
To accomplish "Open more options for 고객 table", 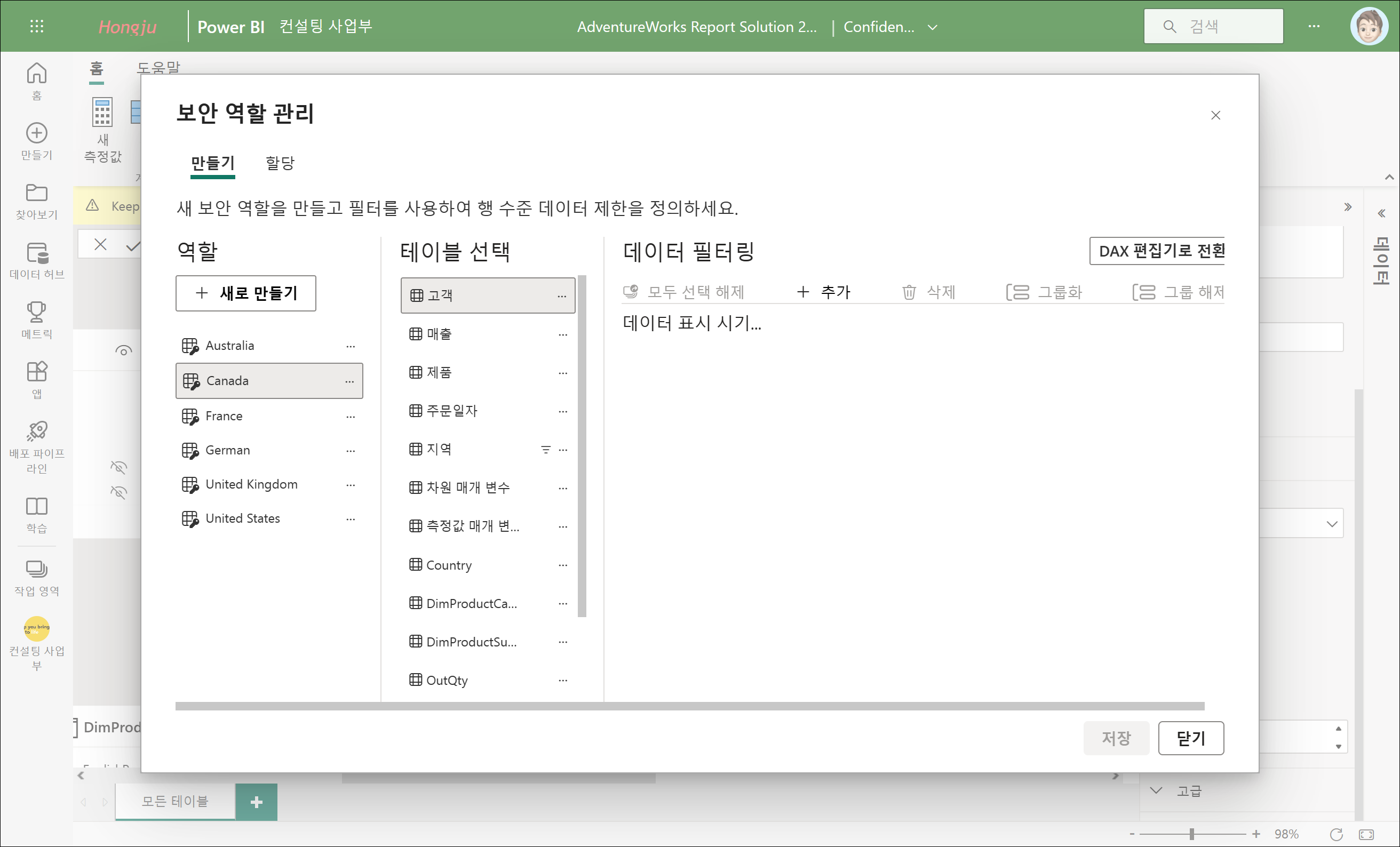I will [x=561, y=296].
